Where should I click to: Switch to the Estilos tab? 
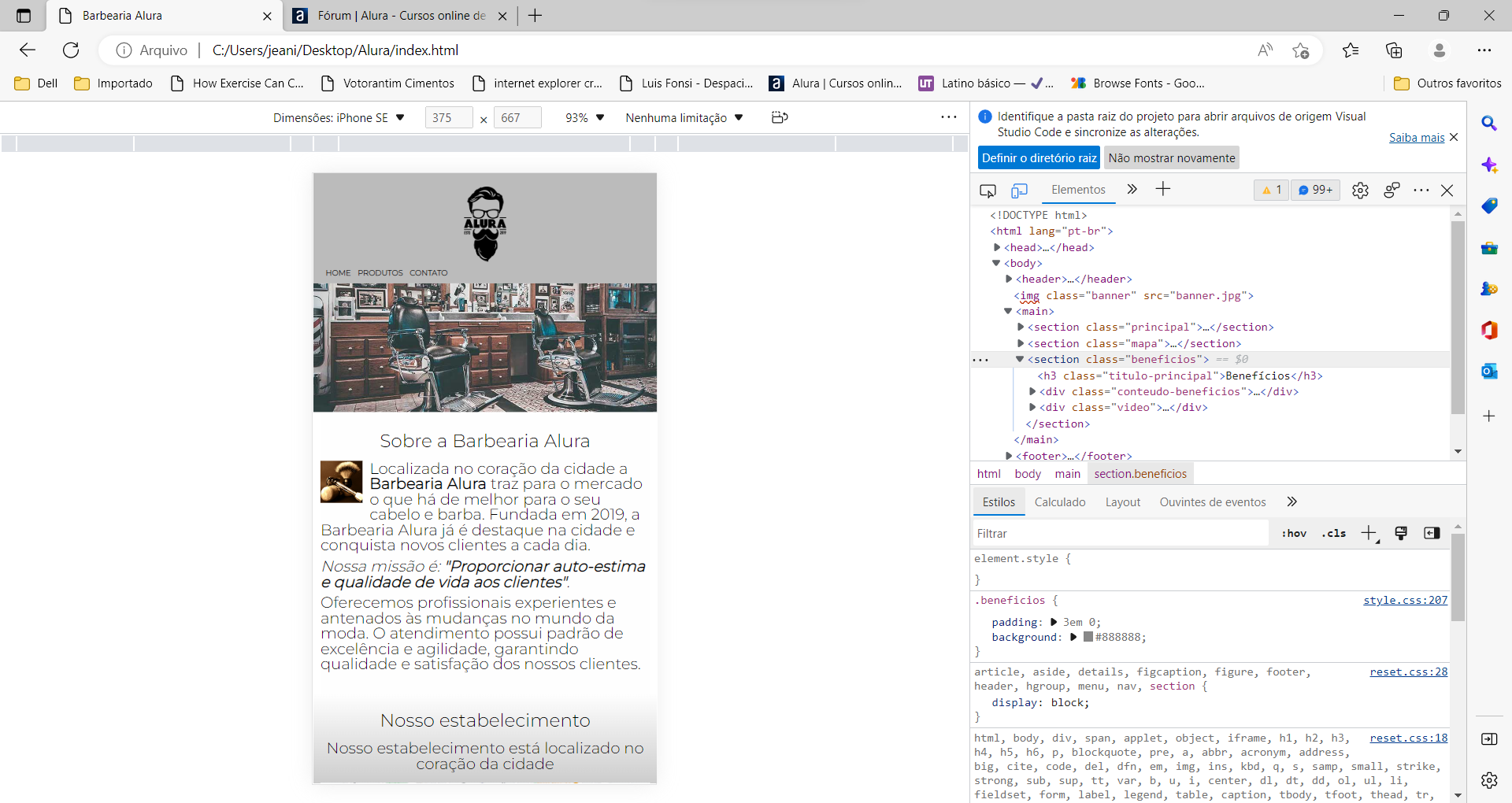[x=999, y=502]
